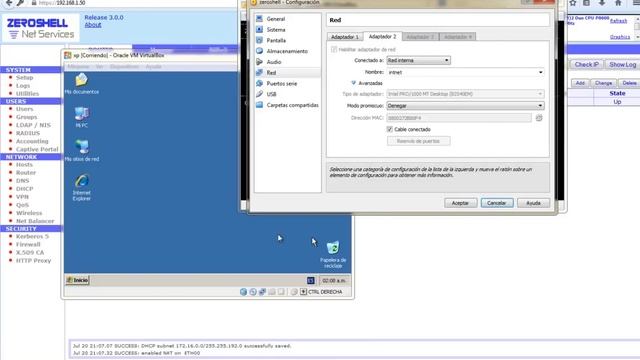Select Adaptador 3 tab
This screenshot has width=640, height=360.
point(420,37)
